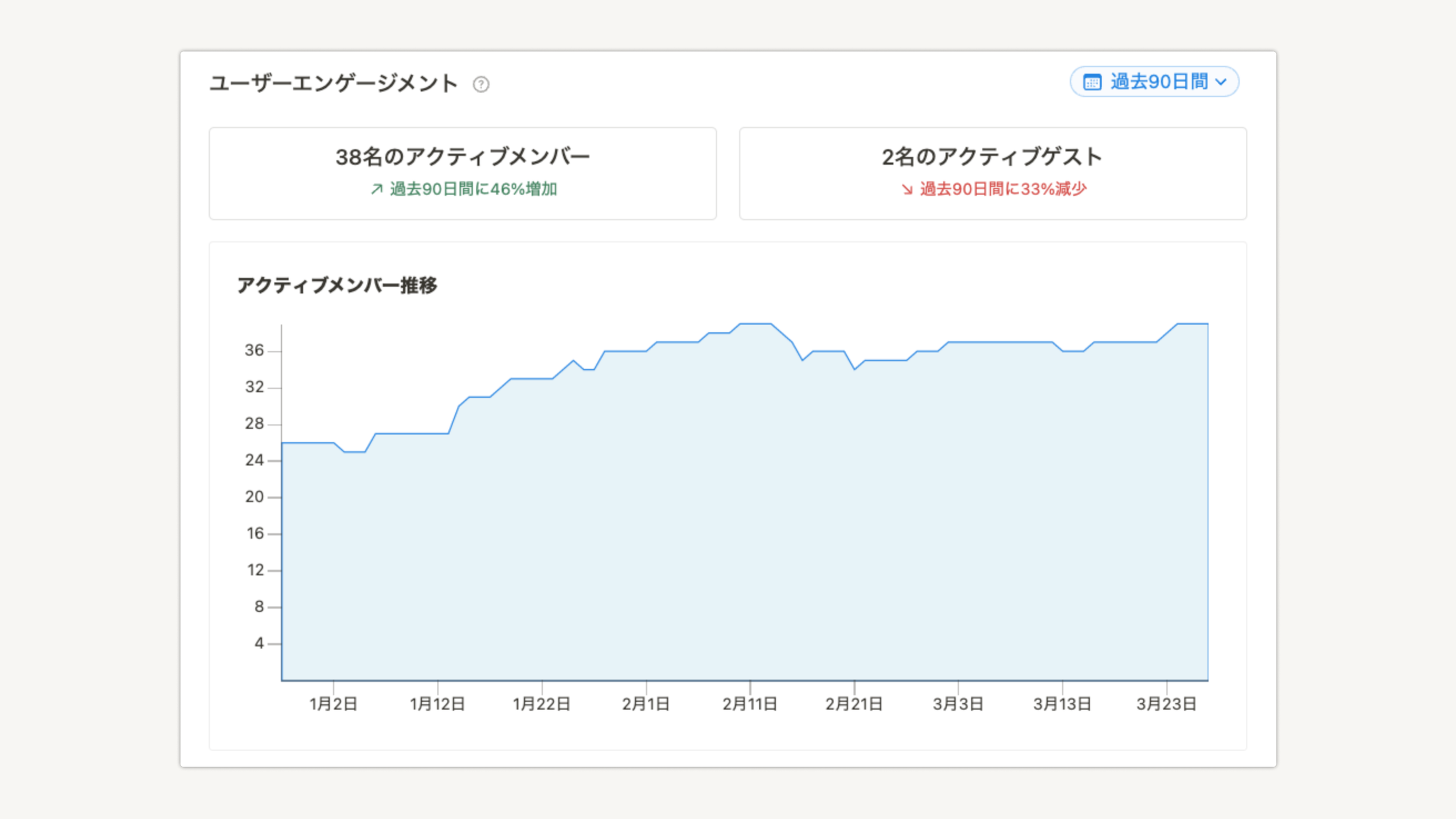This screenshot has height=819, width=1456.
Task: Click the 20 y-axis label
Action: coord(254,496)
